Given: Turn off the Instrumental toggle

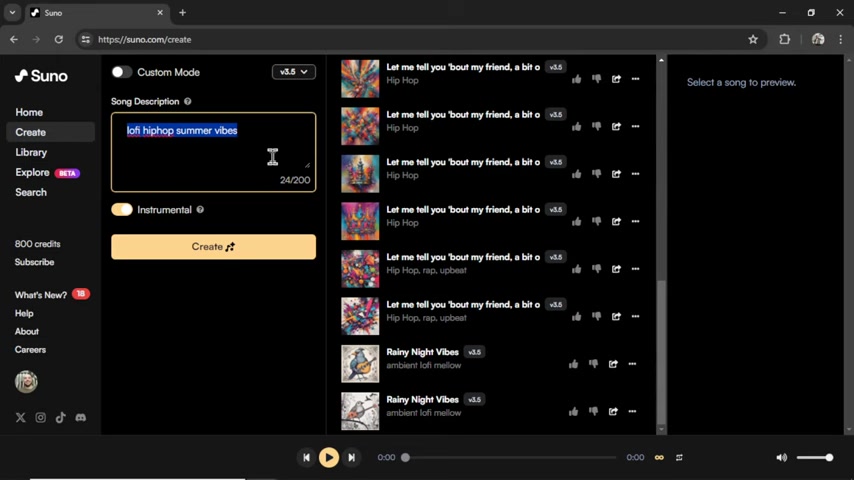Looking at the screenshot, I should pos(121,210).
